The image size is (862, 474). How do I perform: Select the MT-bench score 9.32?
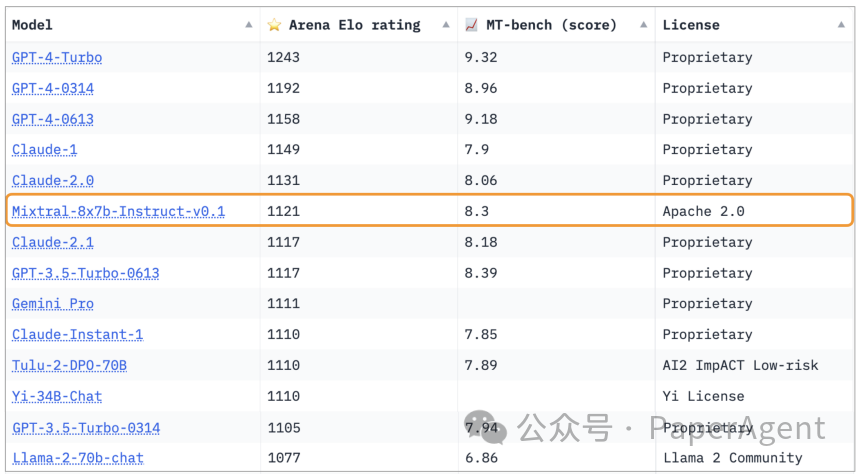pos(481,57)
